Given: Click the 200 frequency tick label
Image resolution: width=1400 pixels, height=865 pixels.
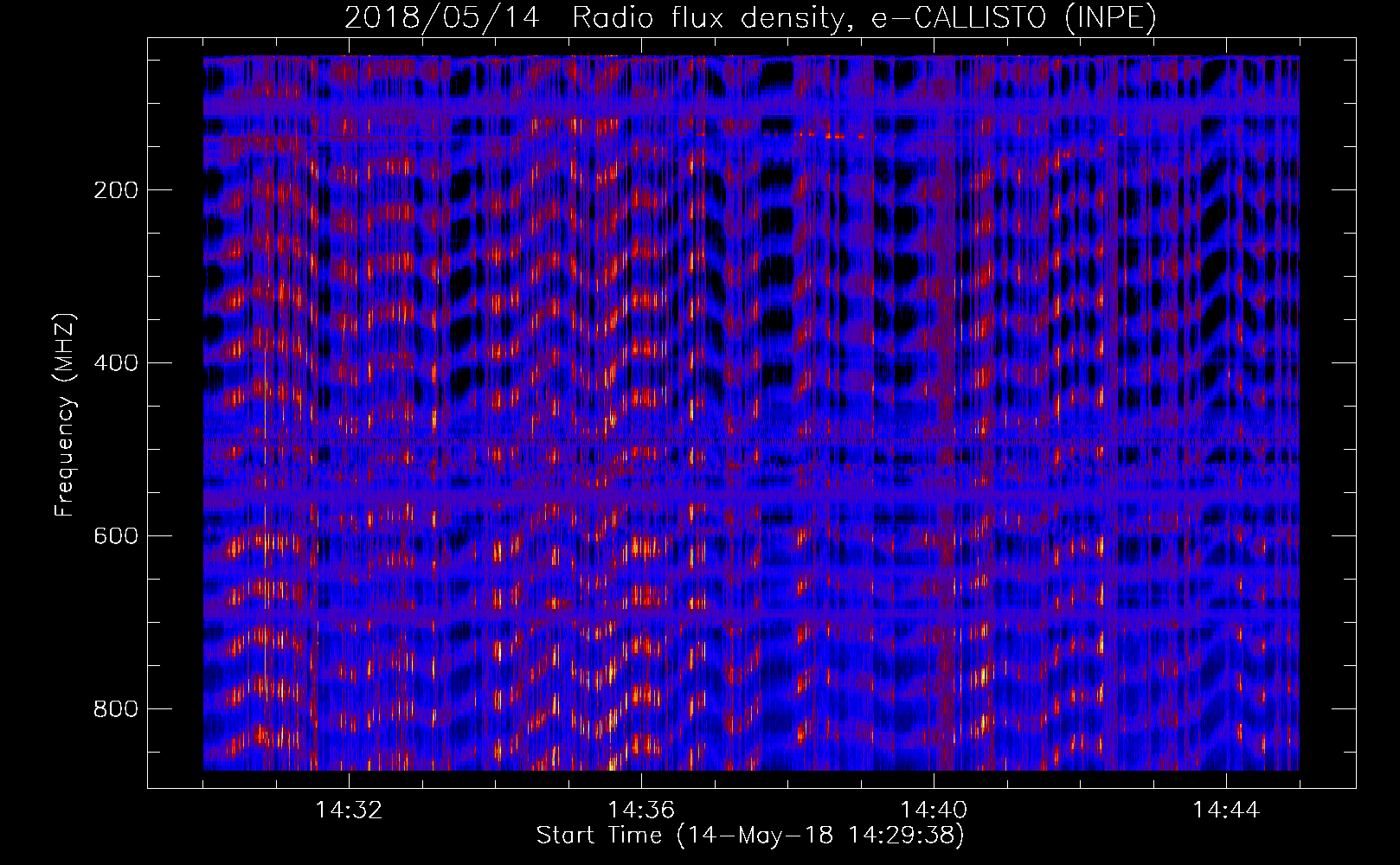Looking at the screenshot, I should pyautogui.click(x=115, y=190).
